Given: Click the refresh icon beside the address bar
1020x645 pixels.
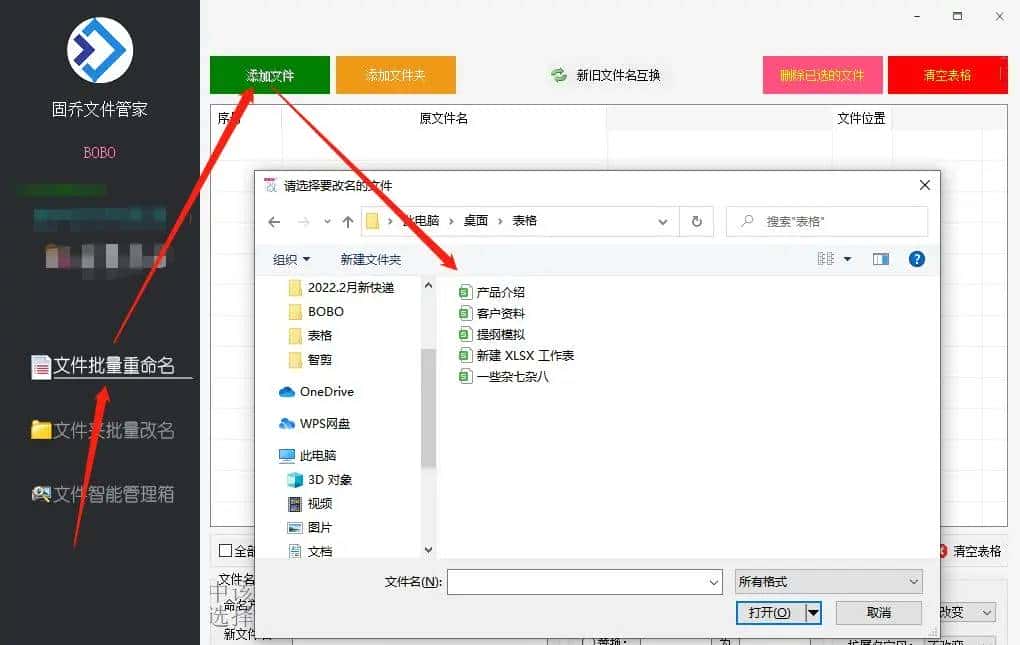Looking at the screenshot, I should (697, 221).
